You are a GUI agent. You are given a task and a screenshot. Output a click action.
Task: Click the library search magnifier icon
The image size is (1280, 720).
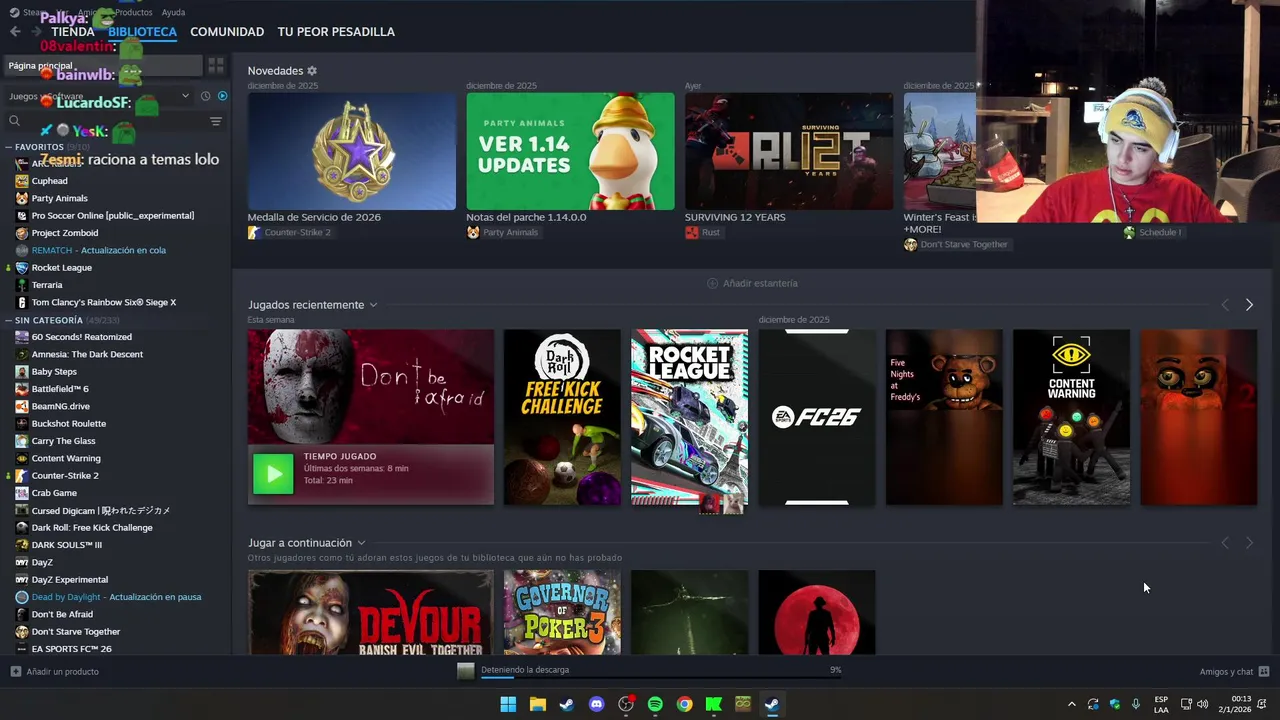14,121
